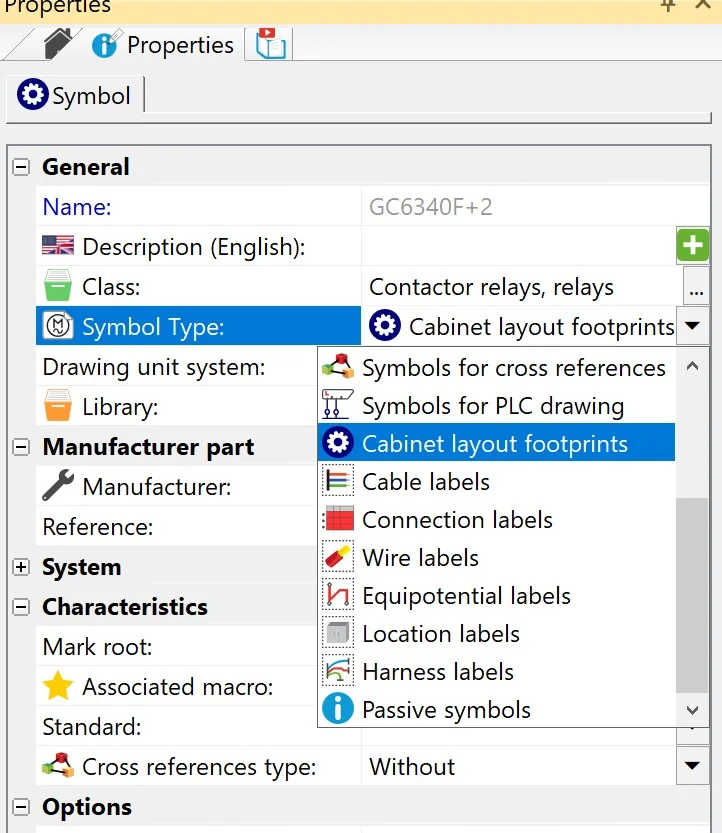Collapse the Characteristics section
This screenshot has height=833, width=722.
click(21, 607)
